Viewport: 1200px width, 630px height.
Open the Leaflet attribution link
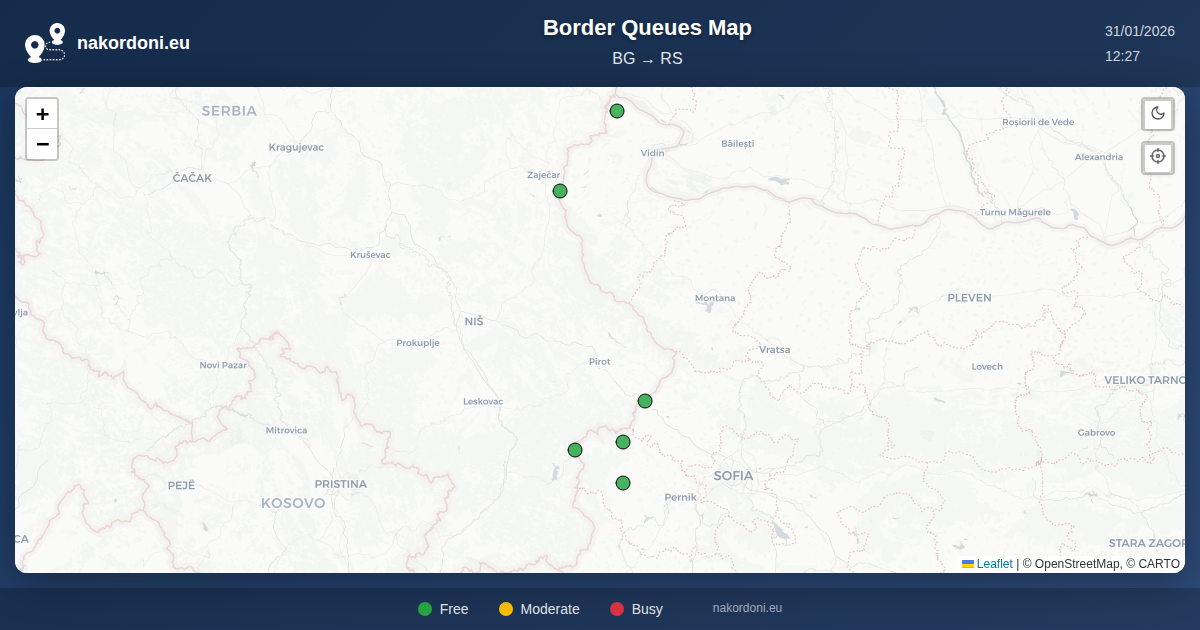click(x=994, y=564)
